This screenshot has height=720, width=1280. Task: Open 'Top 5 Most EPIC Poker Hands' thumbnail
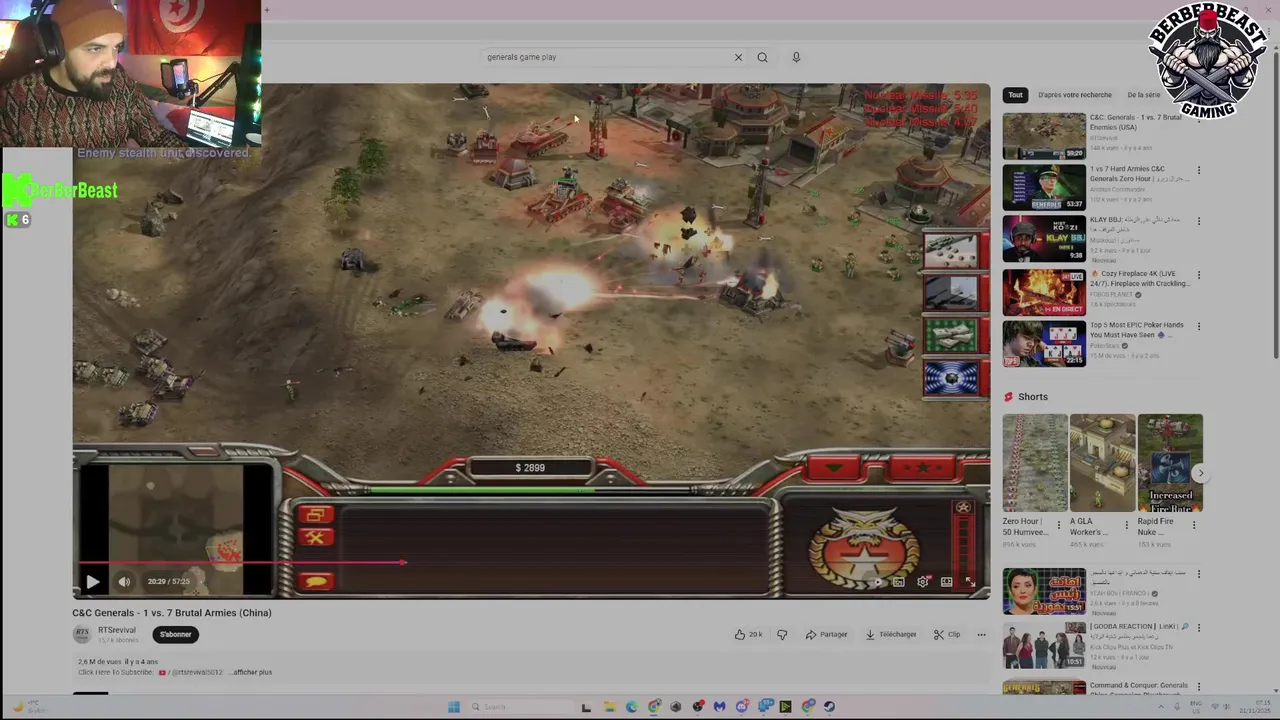pyautogui.click(x=1044, y=343)
